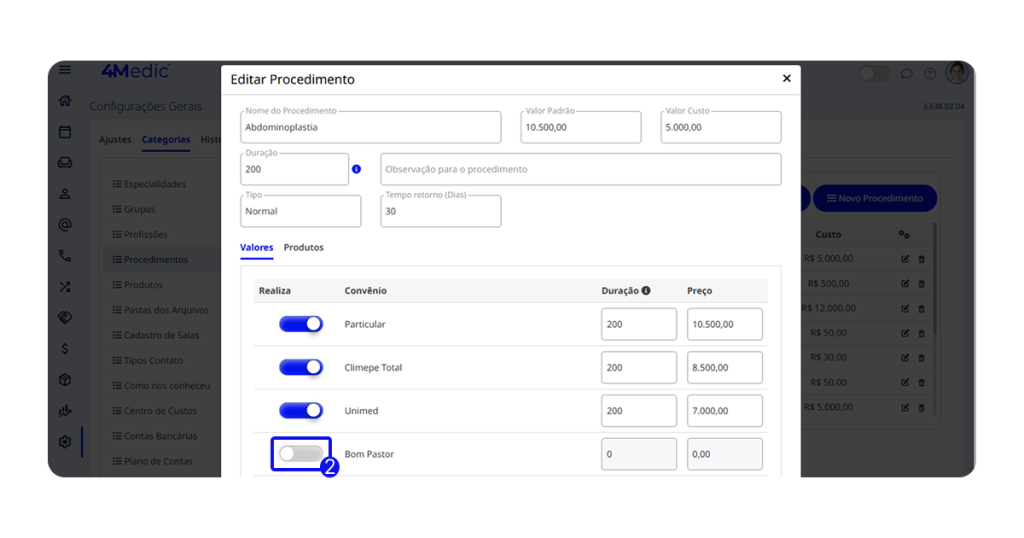Click the phone icon in sidebar
Viewport: 1024px width, 538px height.
[65, 256]
